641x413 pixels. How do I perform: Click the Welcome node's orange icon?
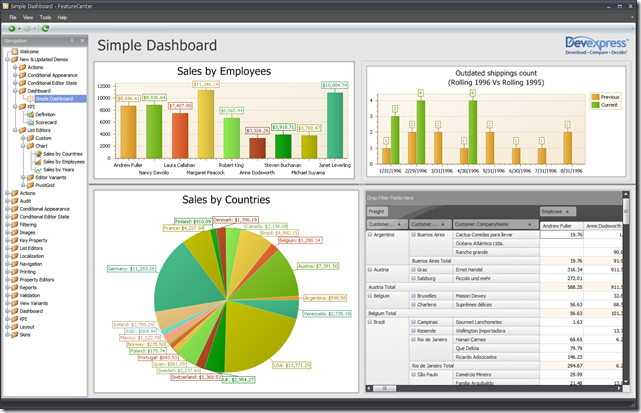coord(15,52)
